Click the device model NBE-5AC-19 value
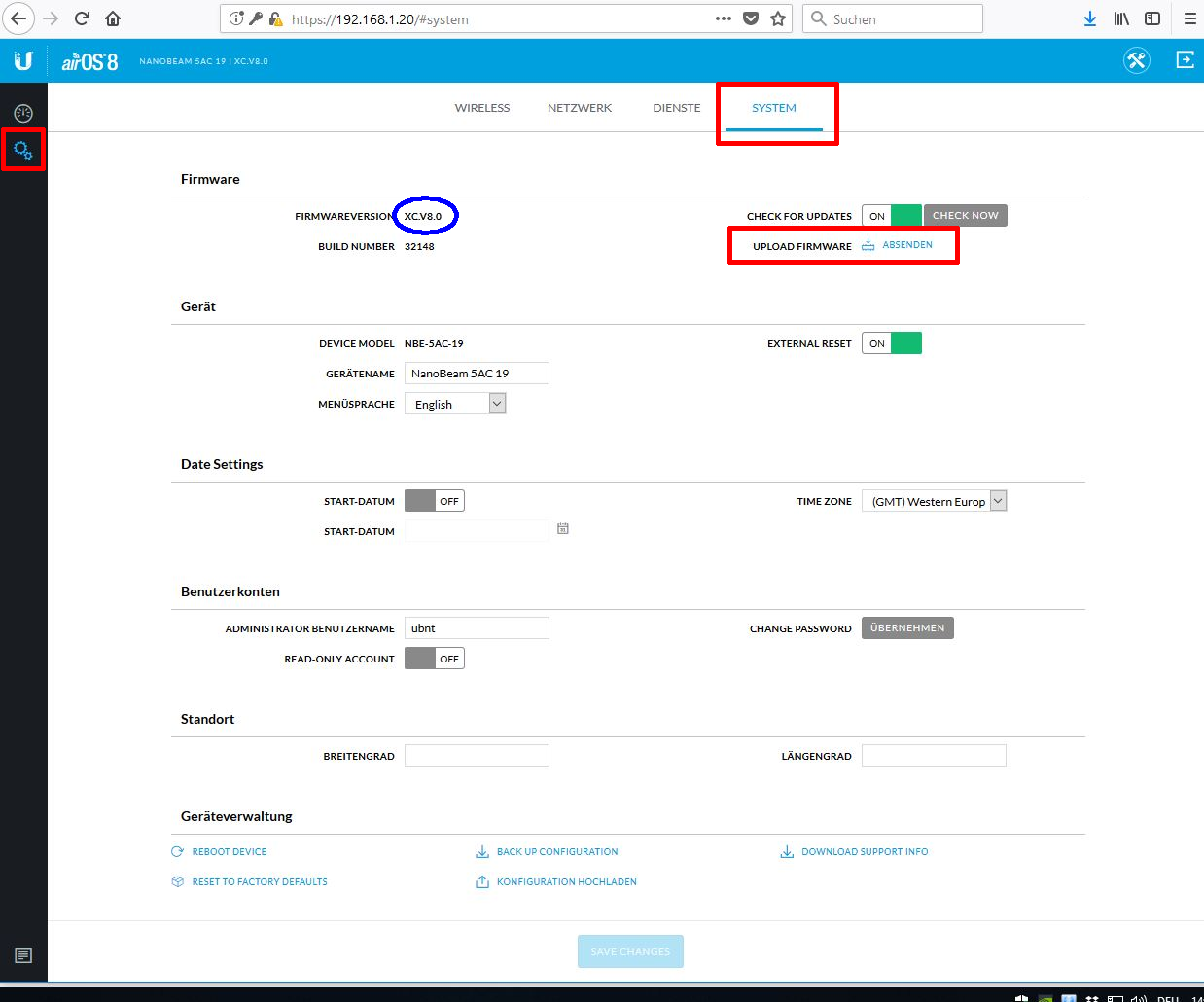The width and height of the screenshot is (1204, 1002). (434, 344)
